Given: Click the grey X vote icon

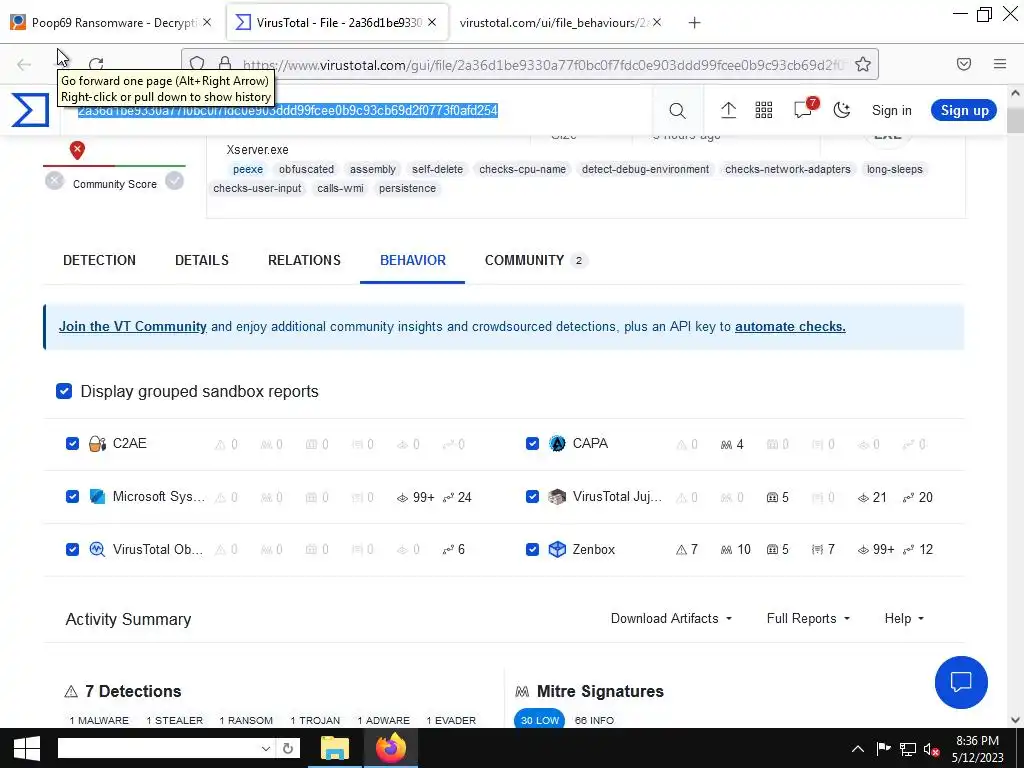Looking at the screenshot, I should click(55, 181).
